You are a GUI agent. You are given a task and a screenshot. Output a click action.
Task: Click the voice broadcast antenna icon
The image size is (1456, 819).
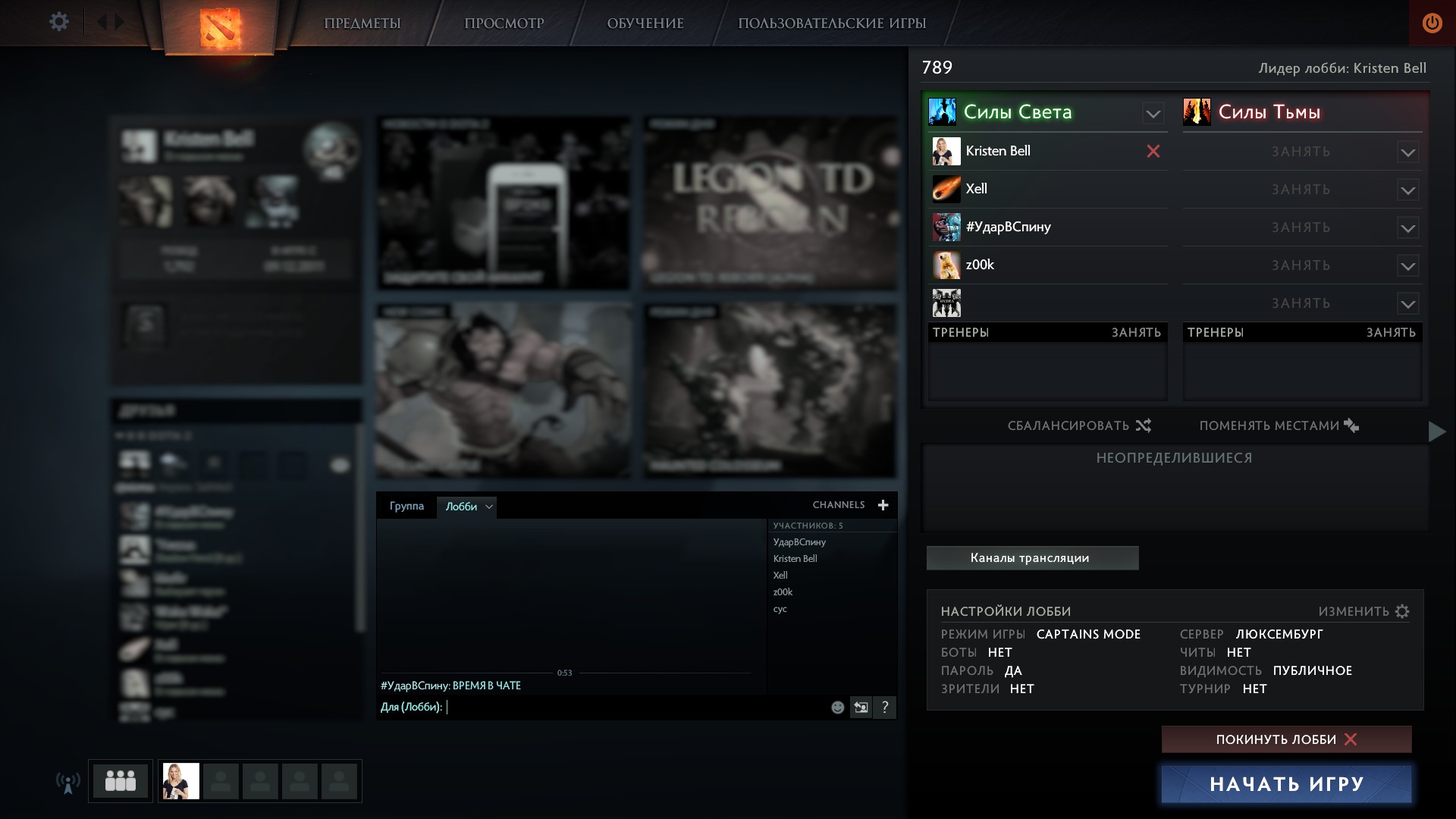click(x=68, y=782)
